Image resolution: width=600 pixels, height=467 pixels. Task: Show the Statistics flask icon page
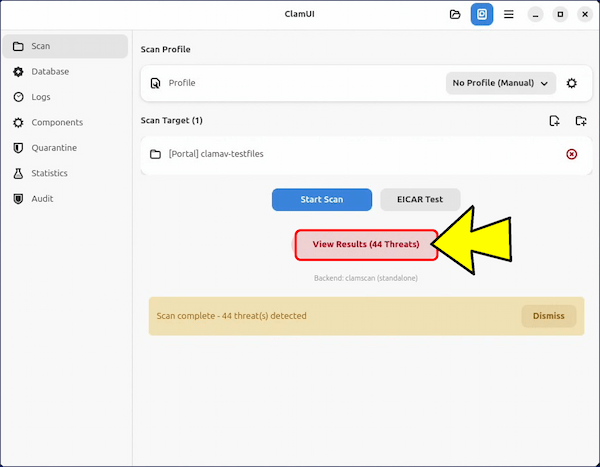pos(18,173)
